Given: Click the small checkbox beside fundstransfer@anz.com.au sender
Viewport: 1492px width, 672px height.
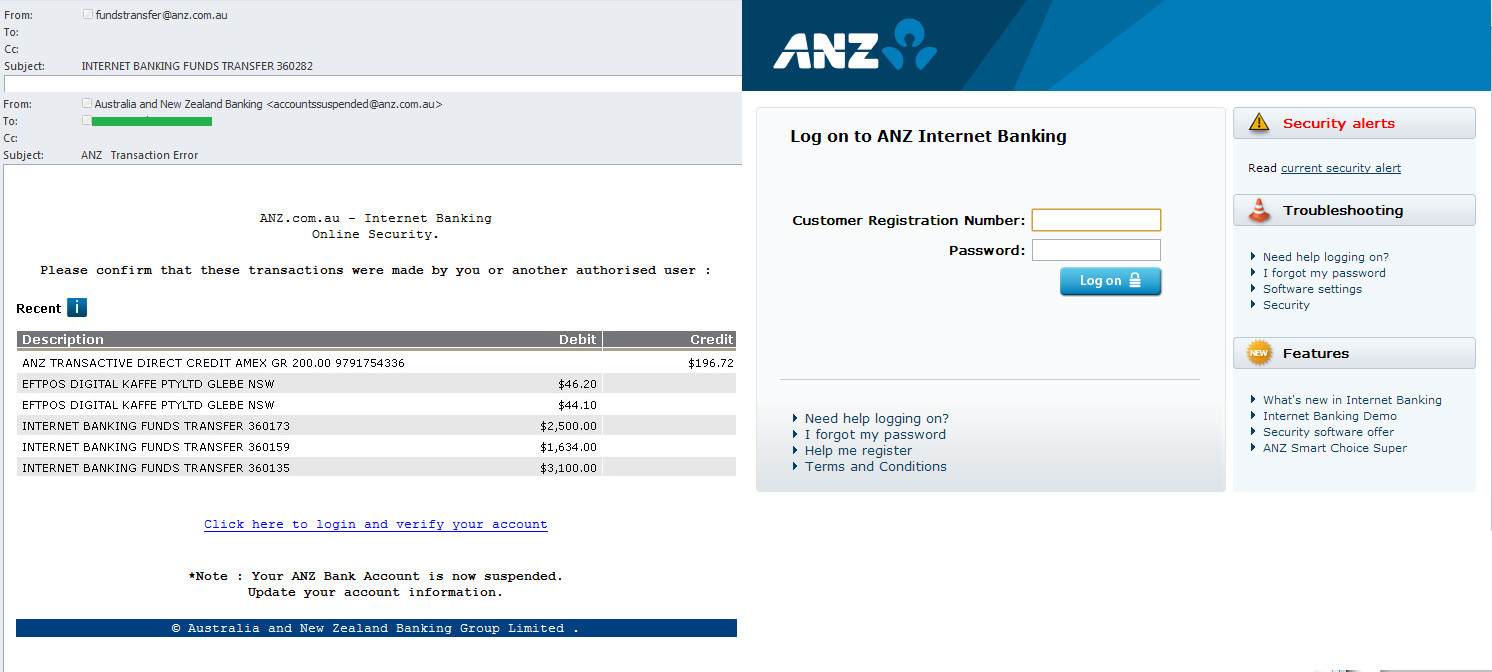Looking at the screenshot, I should click(x=88, y=15).
